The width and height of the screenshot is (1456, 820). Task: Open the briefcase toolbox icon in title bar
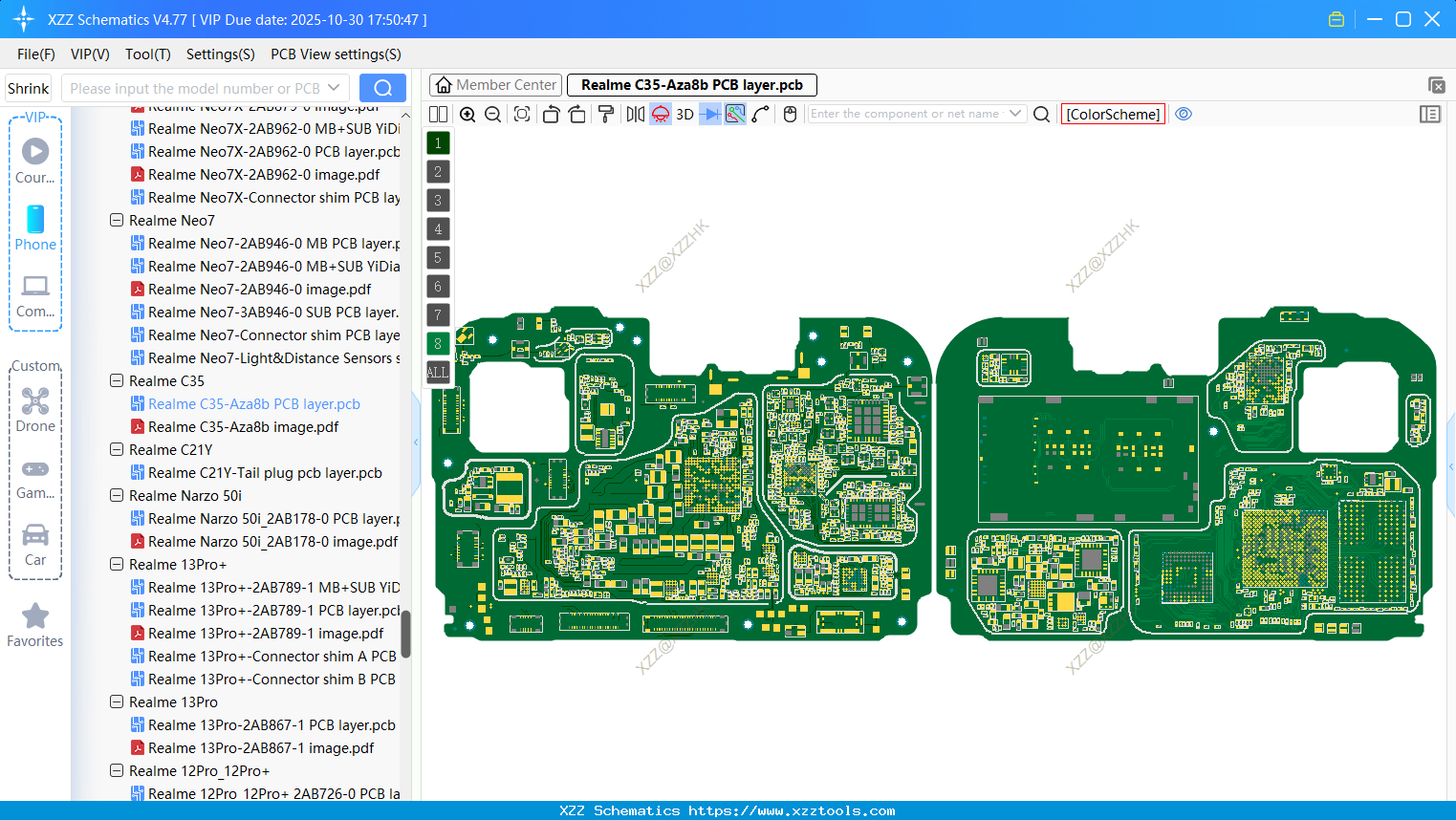(1336, 19)
